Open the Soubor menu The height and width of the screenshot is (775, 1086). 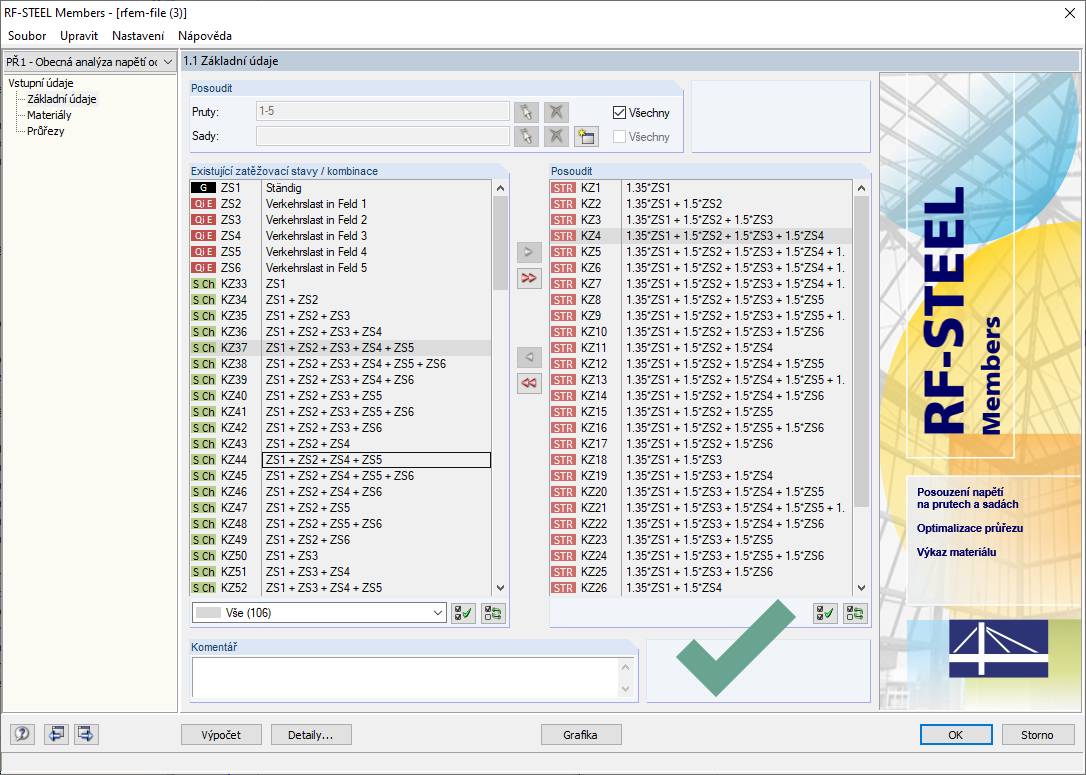point(27,35)
